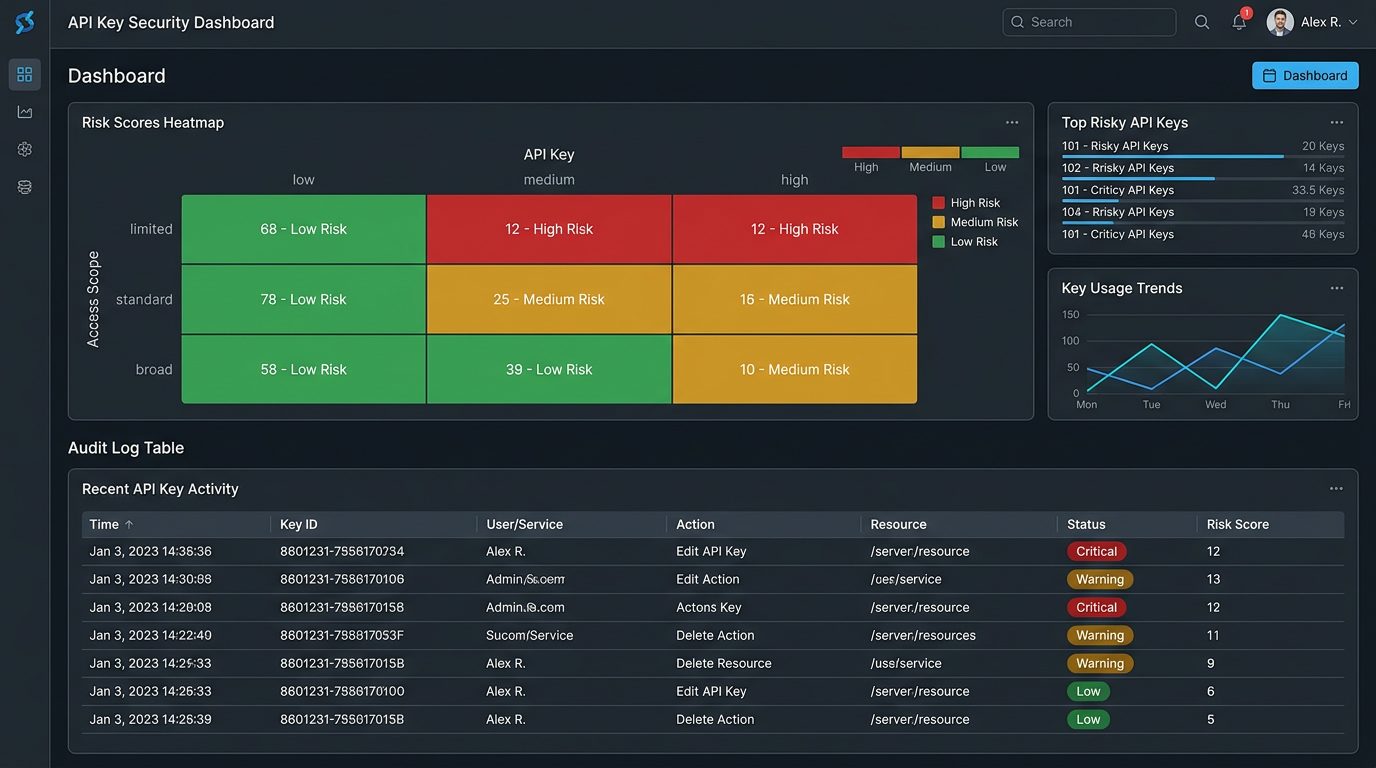Click the app logo in the top-left corner

(x=25, y=22)
